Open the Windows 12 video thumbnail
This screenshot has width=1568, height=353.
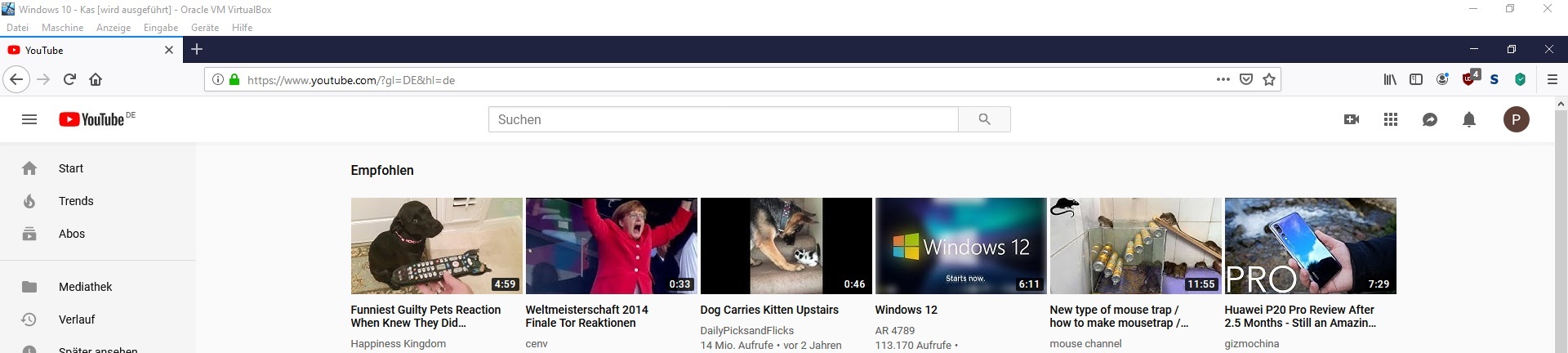tap(961, 246)
